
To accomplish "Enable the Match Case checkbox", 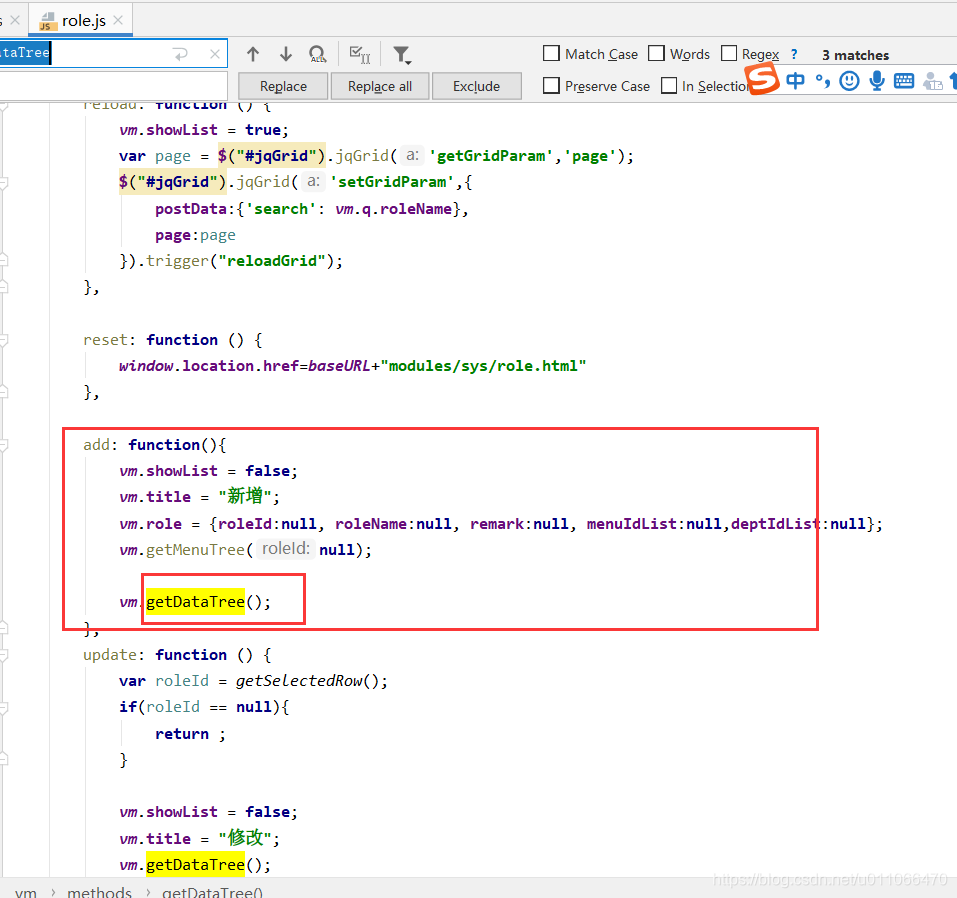I will pos(551,53).
